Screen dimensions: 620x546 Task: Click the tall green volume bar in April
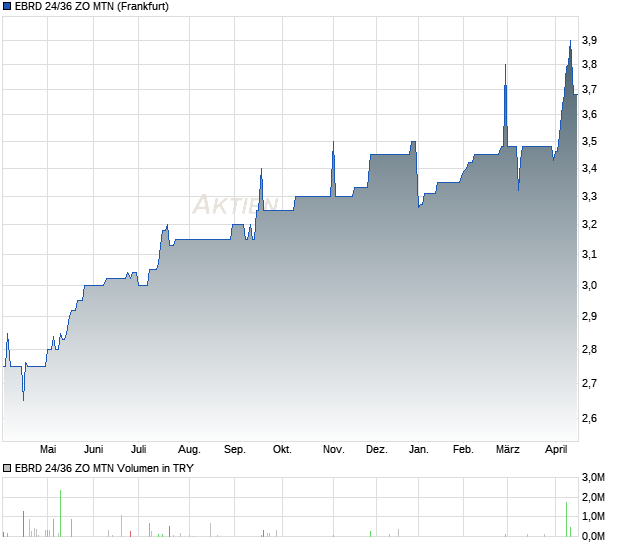(566, 519)
